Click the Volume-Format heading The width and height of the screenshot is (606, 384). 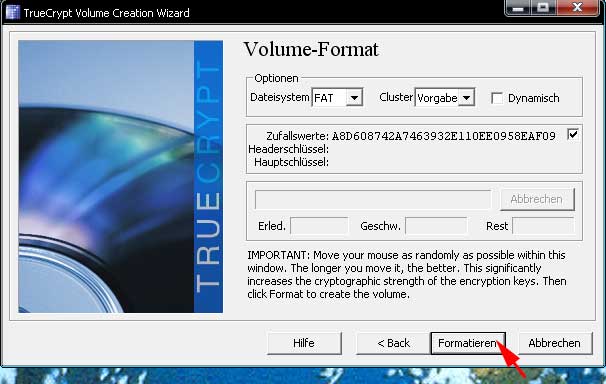[311, 49]
